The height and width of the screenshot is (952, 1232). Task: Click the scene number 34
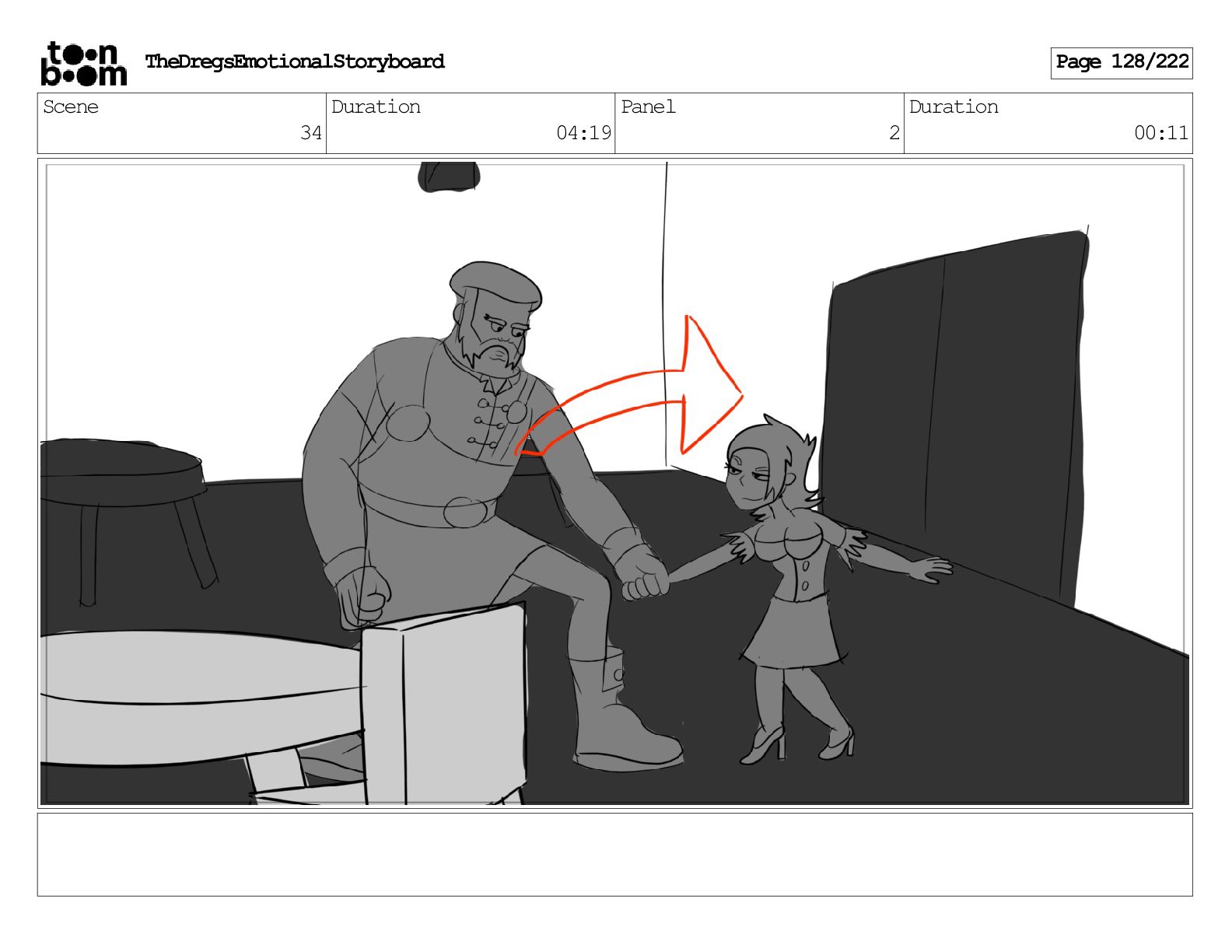click(311, 133)
